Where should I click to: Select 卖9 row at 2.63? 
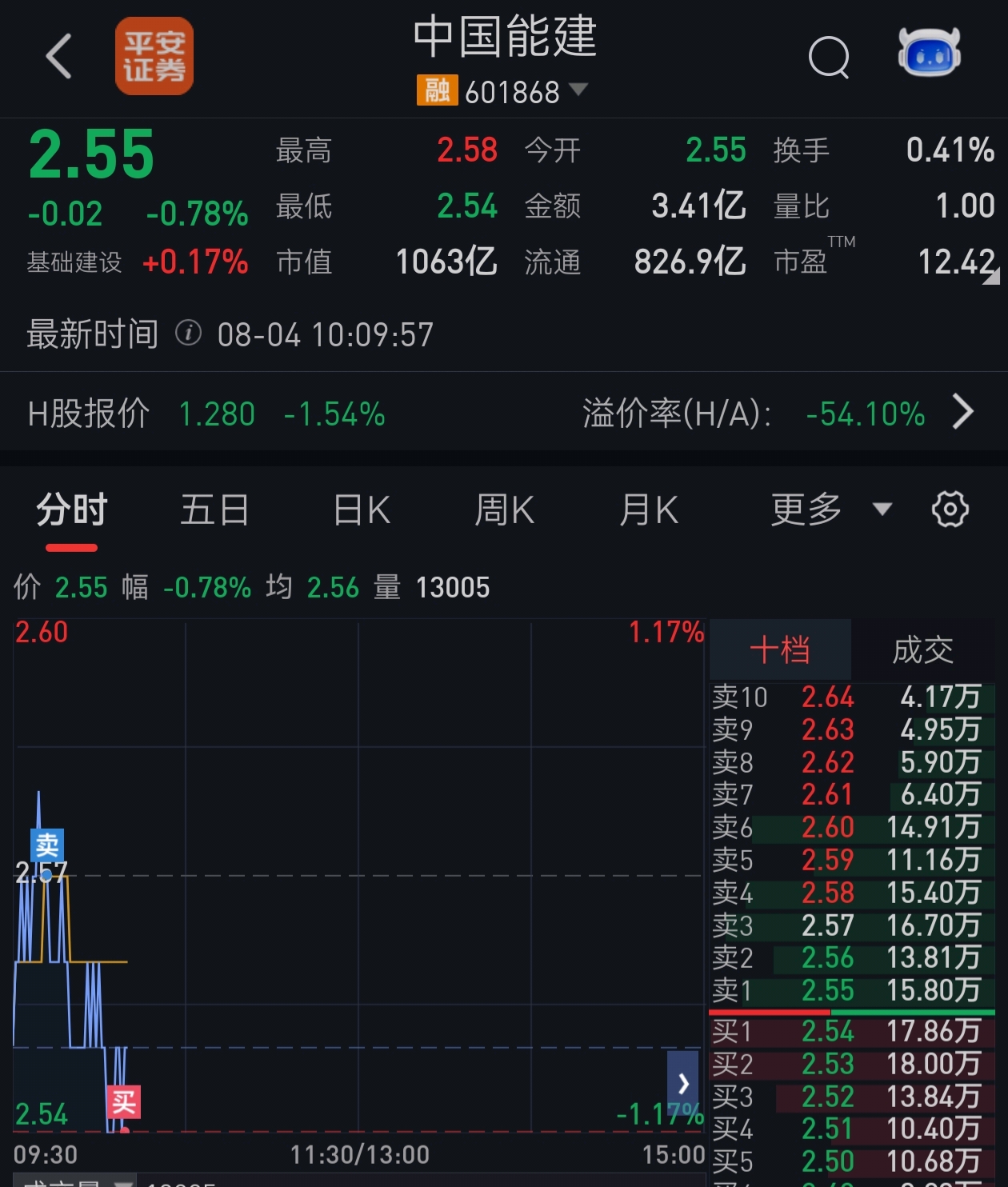tap(852, 729)
